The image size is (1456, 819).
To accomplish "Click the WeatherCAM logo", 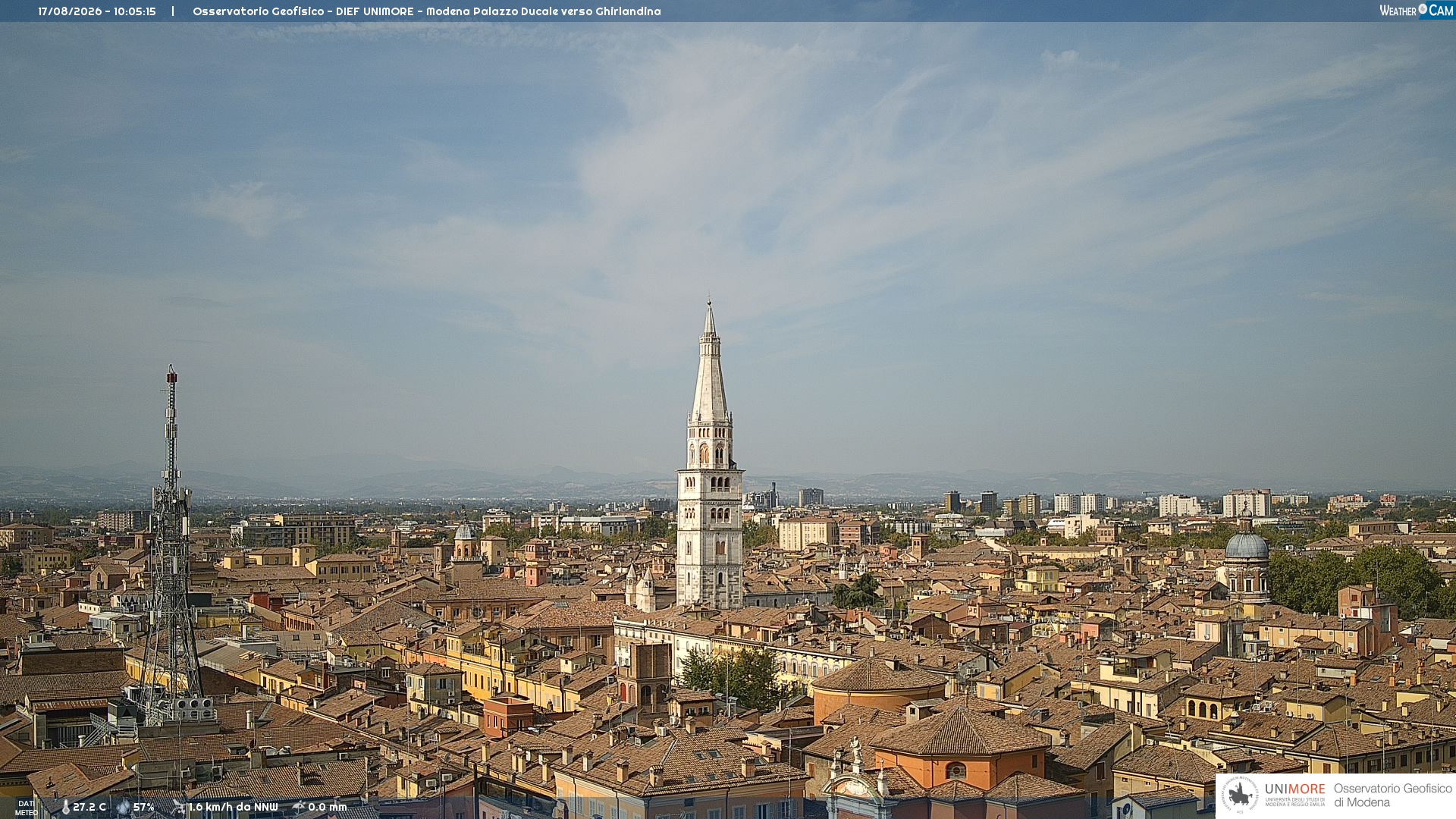I will (1417, 11).
